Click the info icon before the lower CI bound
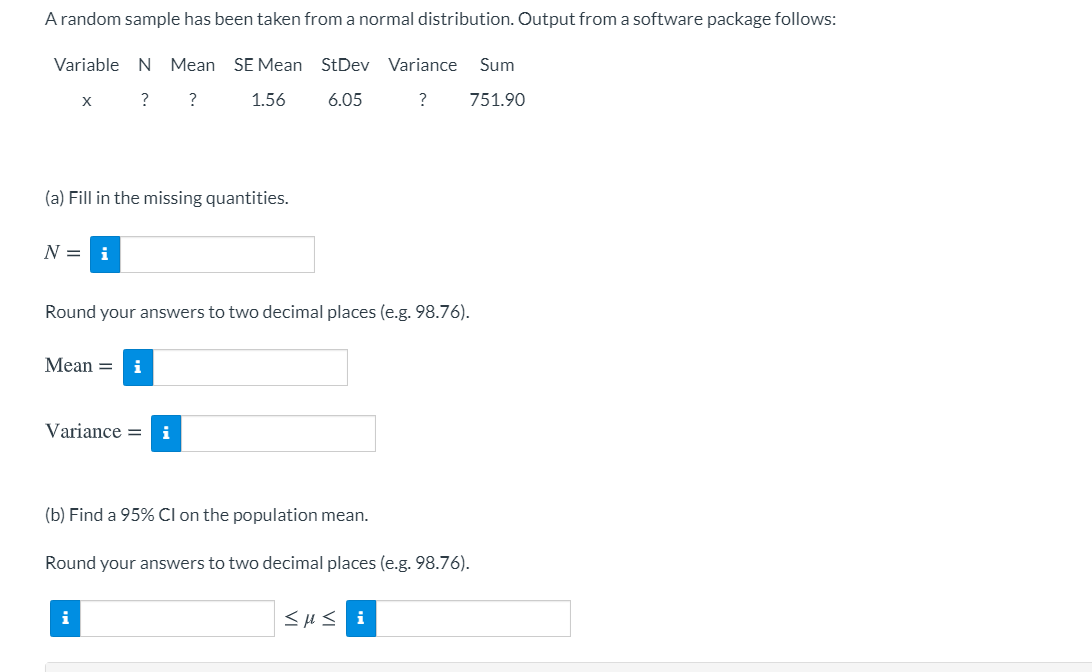This screenshot has height=672, width=1092. (x=64, y=618)
